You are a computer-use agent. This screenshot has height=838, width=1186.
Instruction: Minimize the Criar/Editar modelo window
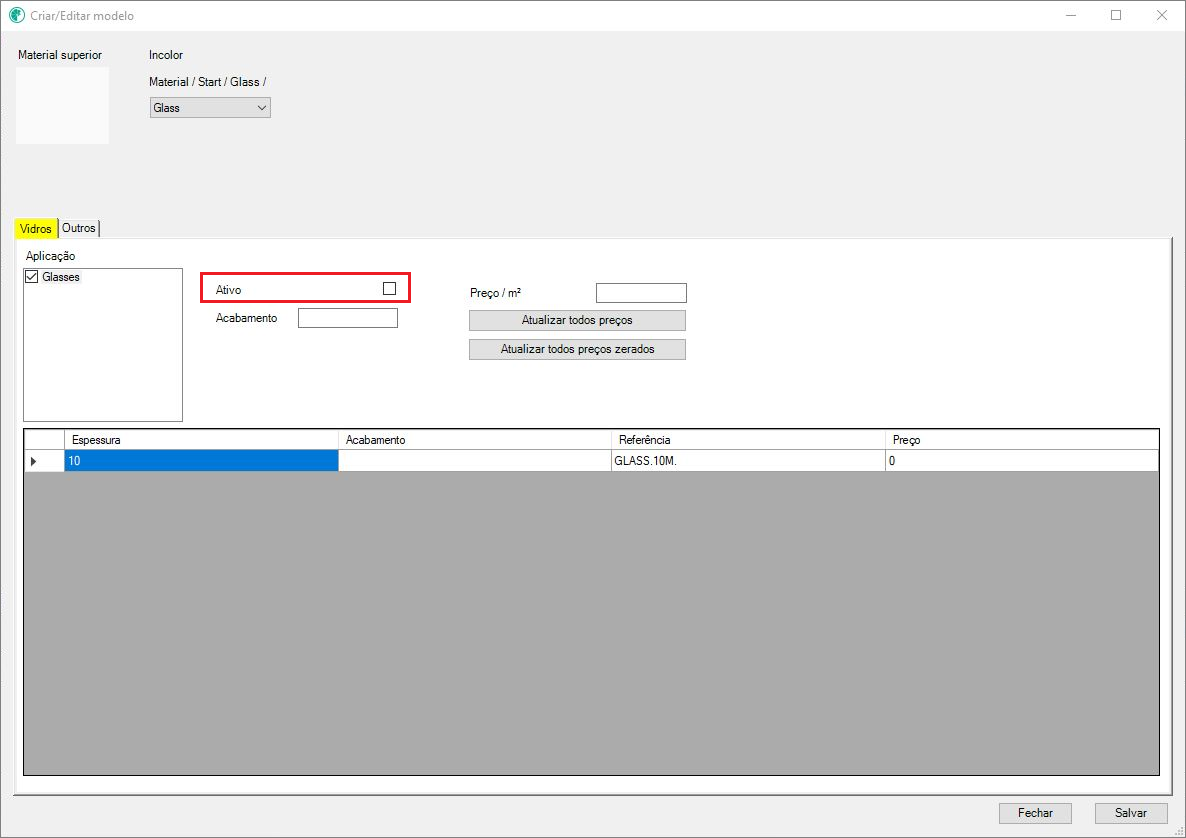pos(1071,15)
